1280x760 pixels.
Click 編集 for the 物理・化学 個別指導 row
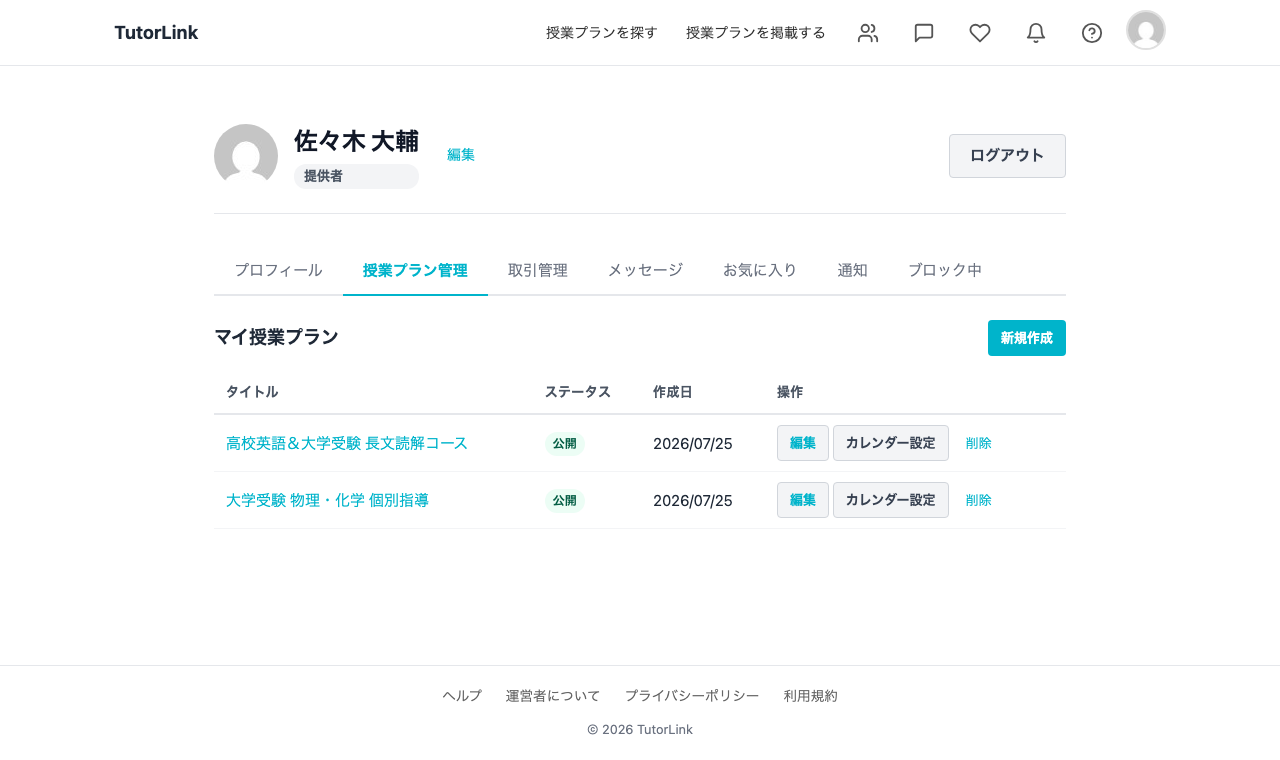(x=803, y=500)
